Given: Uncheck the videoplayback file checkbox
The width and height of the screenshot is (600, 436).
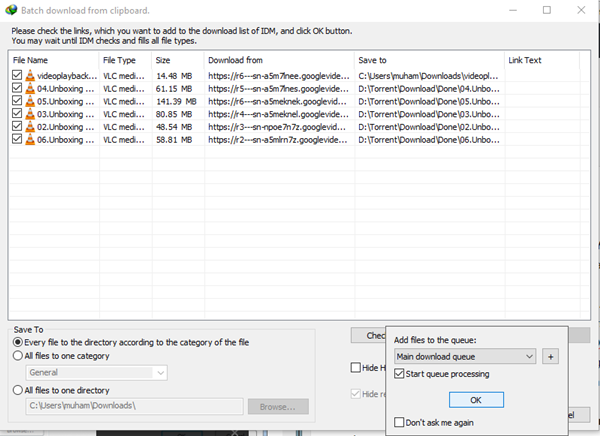Looking at the screenshot, I should tap(17, 75).
